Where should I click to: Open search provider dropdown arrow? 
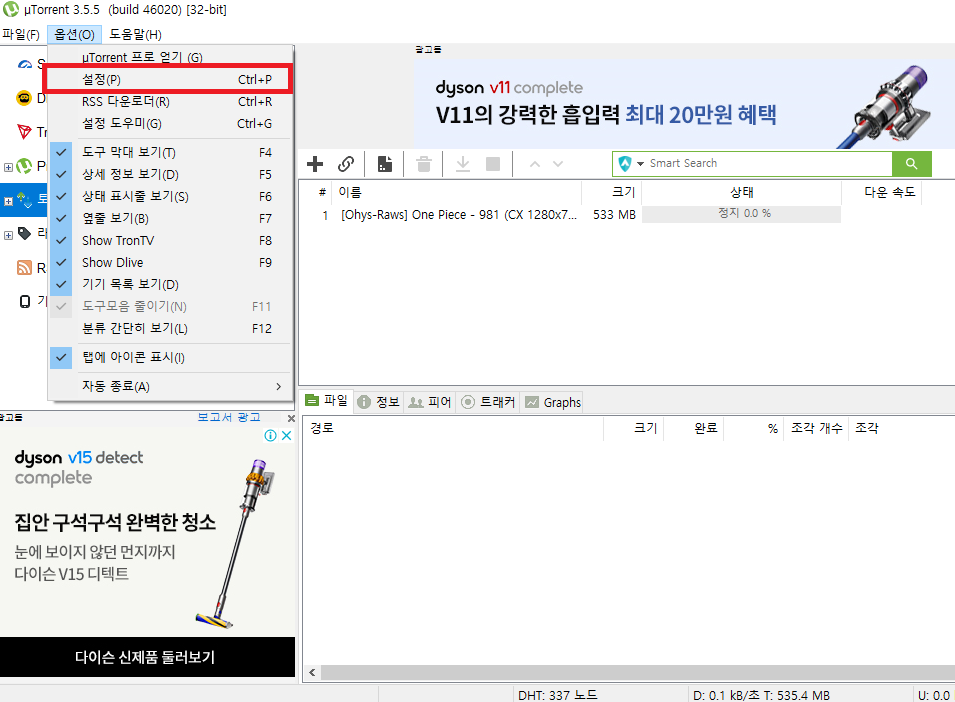click(x=640, y=164)
